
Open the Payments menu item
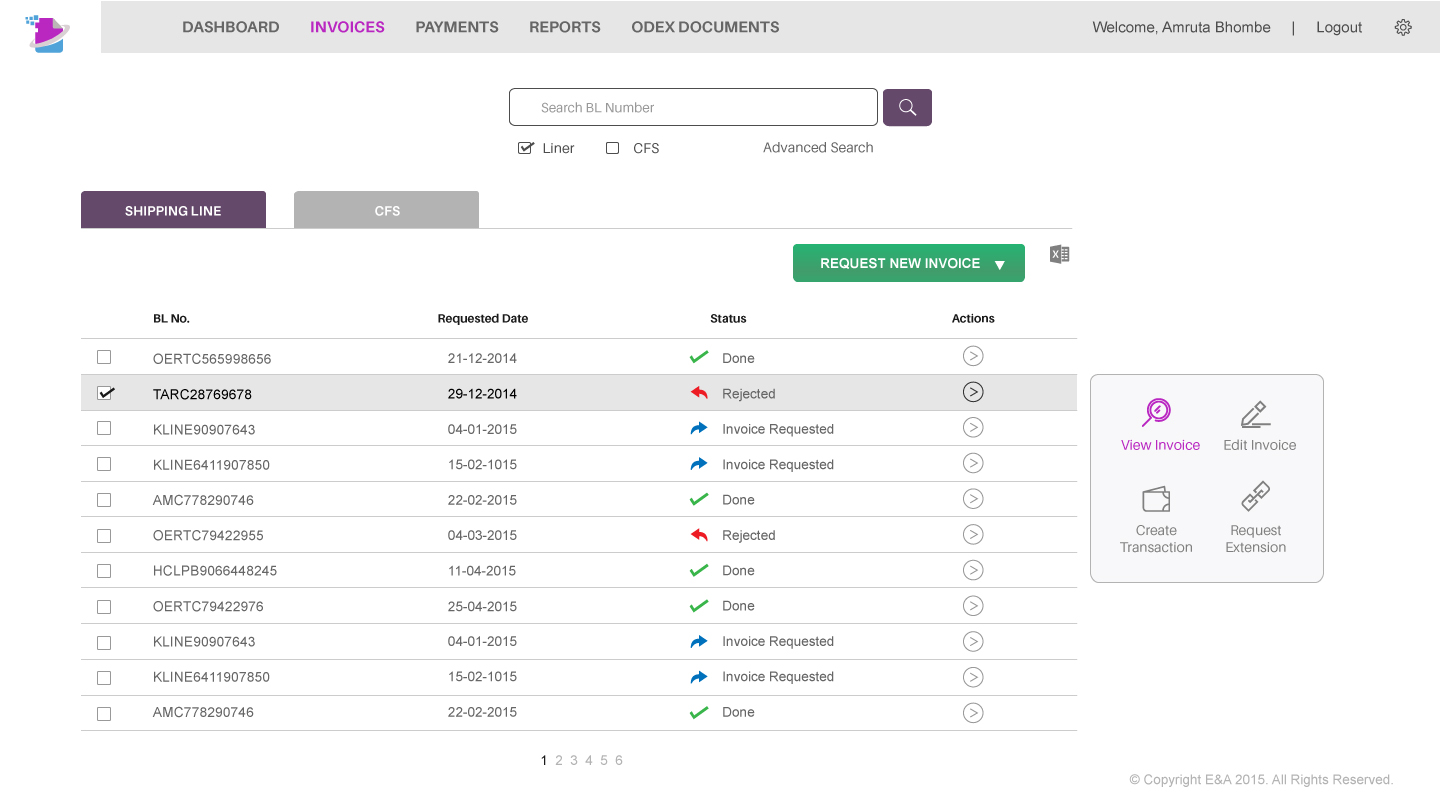coord(456,27)
